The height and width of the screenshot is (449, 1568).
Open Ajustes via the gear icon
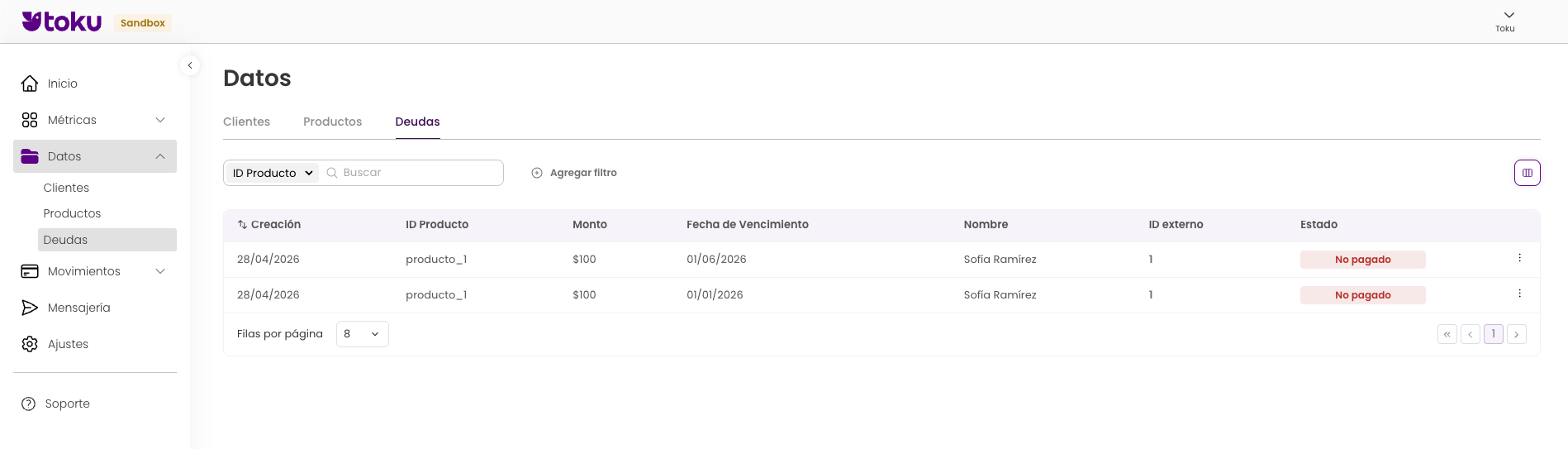coord(30,344)
